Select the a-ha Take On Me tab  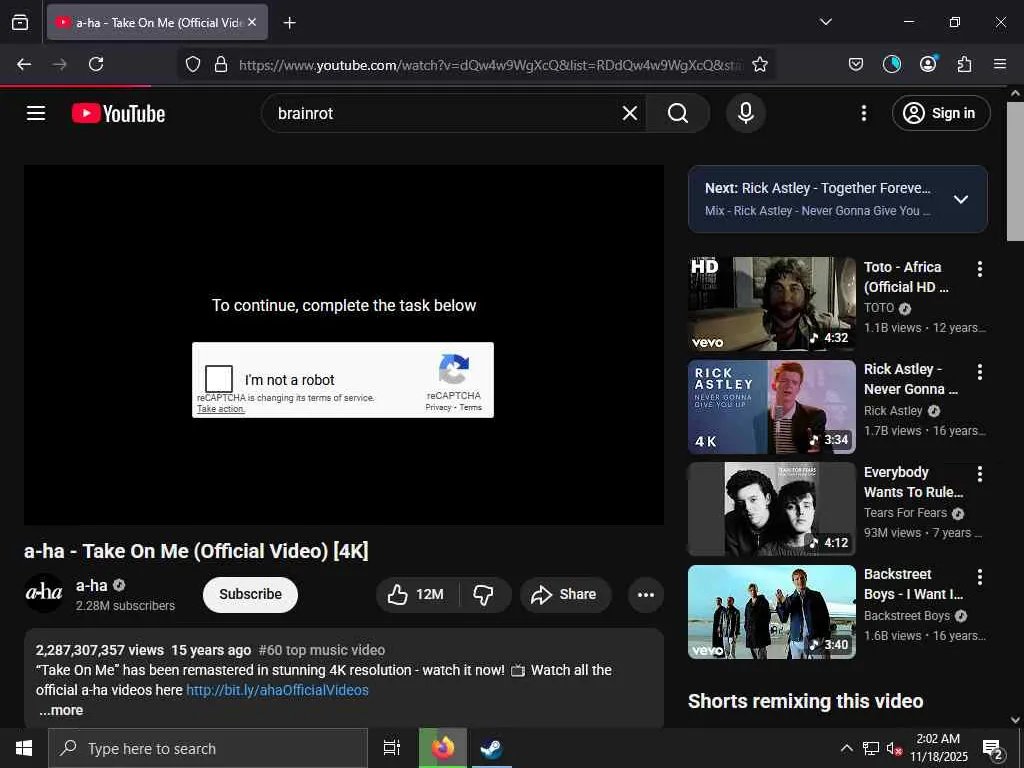[157, 22]
